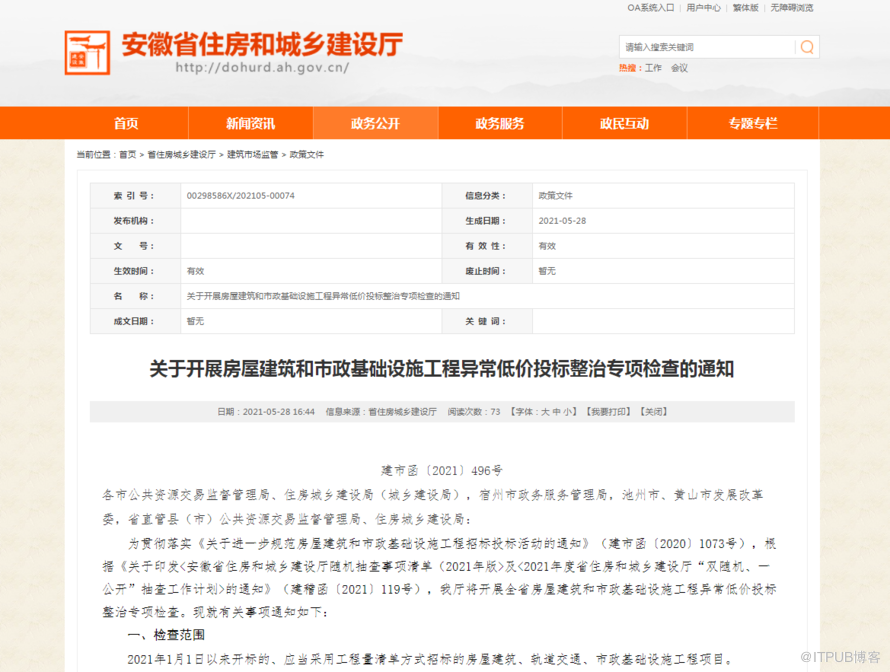Click 省住房城乡建设厅 in the breadcrumb
Image resolution: width=890 pixels, height=672 pixels.
[181, 155]
